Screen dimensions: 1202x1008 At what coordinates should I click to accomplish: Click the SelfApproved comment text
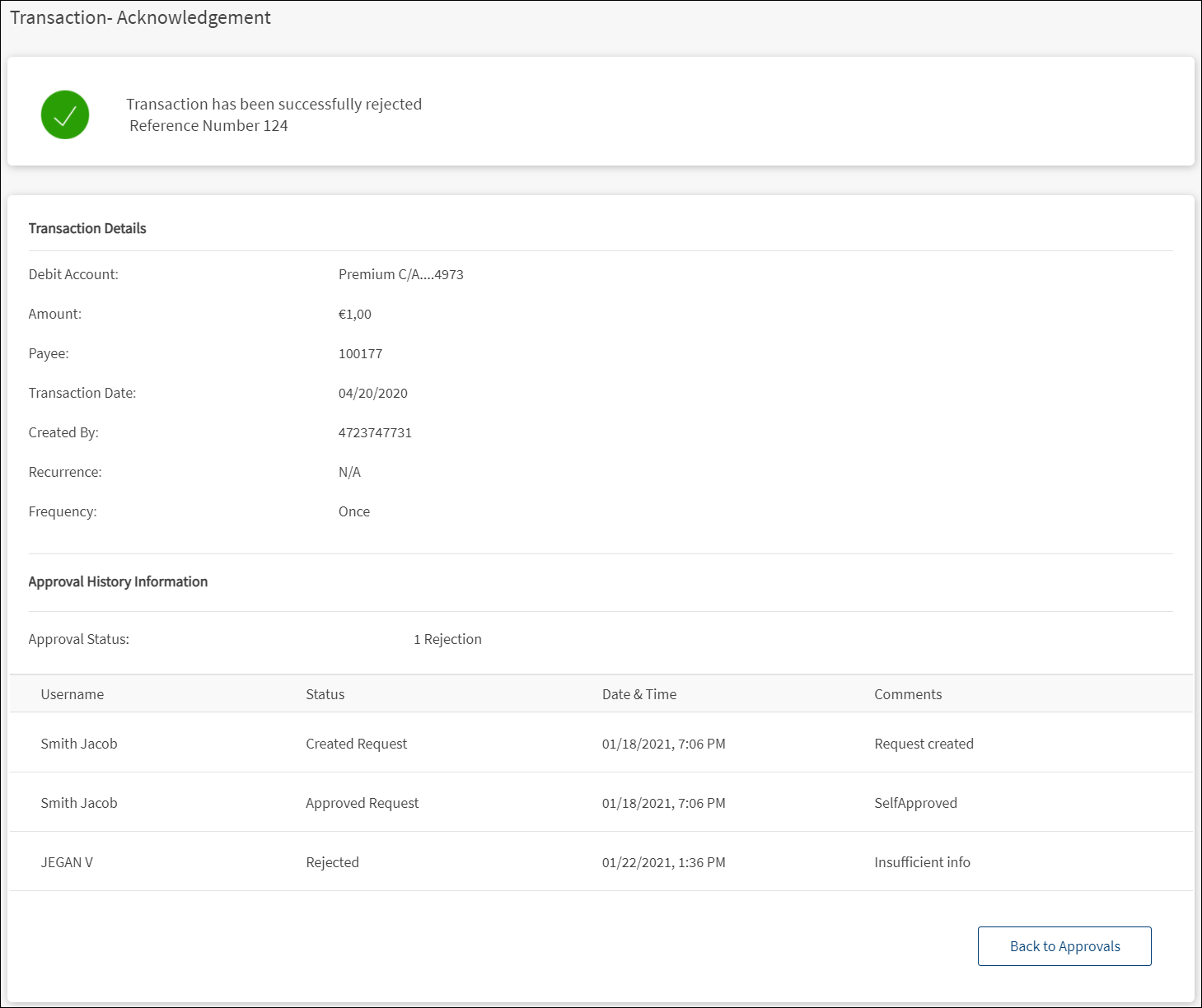(915, 803)
